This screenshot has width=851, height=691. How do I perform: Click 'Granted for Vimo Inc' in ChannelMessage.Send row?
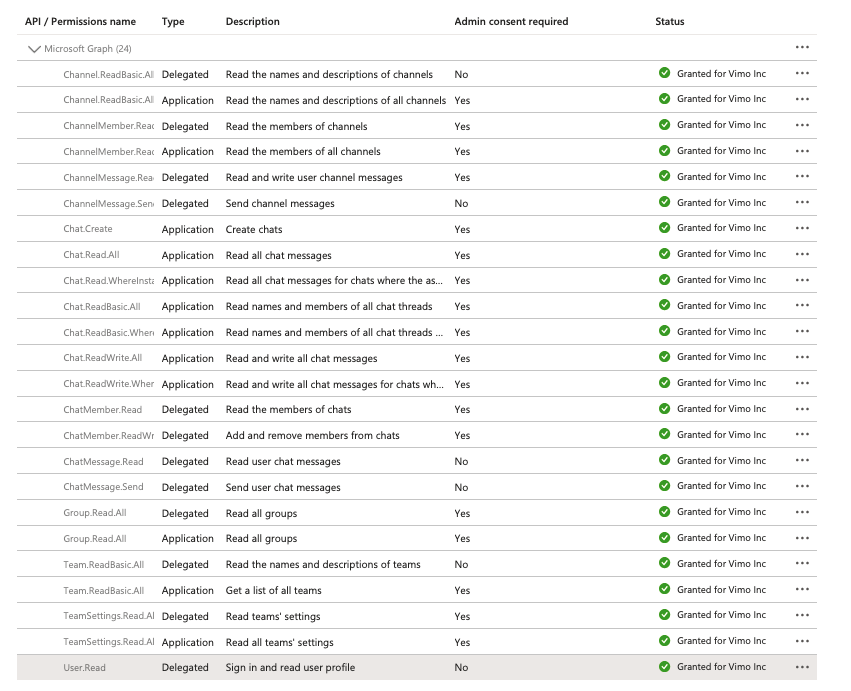(721, 202)
